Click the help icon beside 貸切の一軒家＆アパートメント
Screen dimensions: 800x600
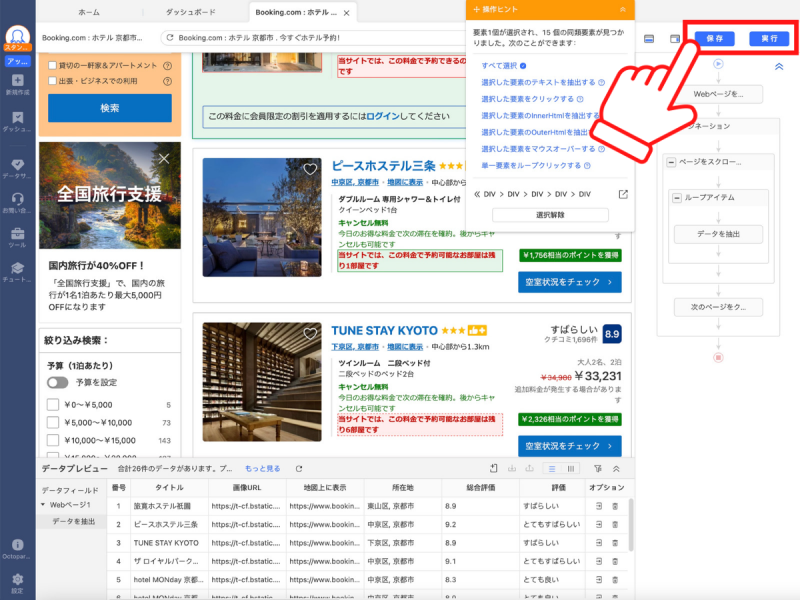pyautogui.click(x=167, y=66)
